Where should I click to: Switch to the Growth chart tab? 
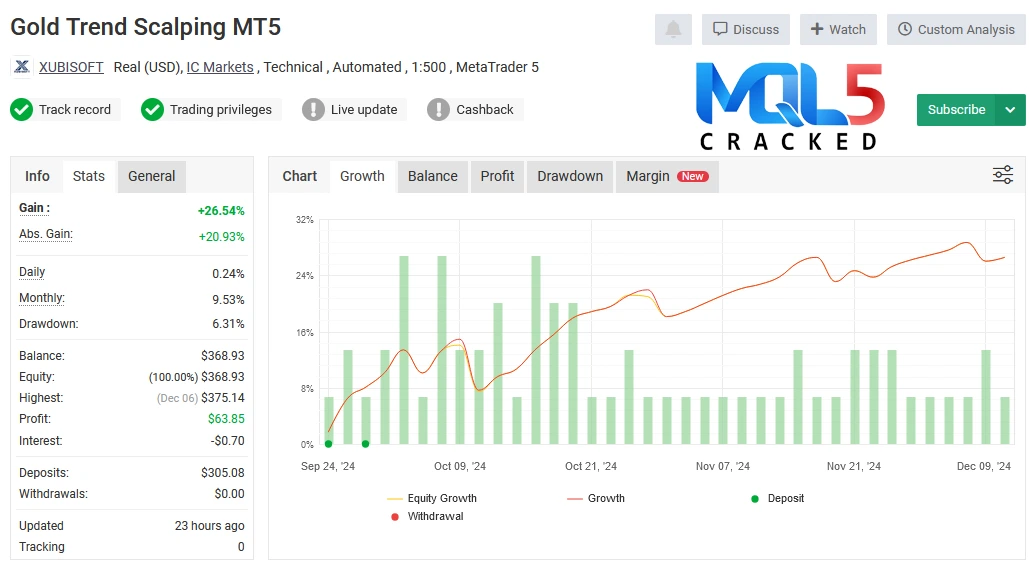[362, 176]
